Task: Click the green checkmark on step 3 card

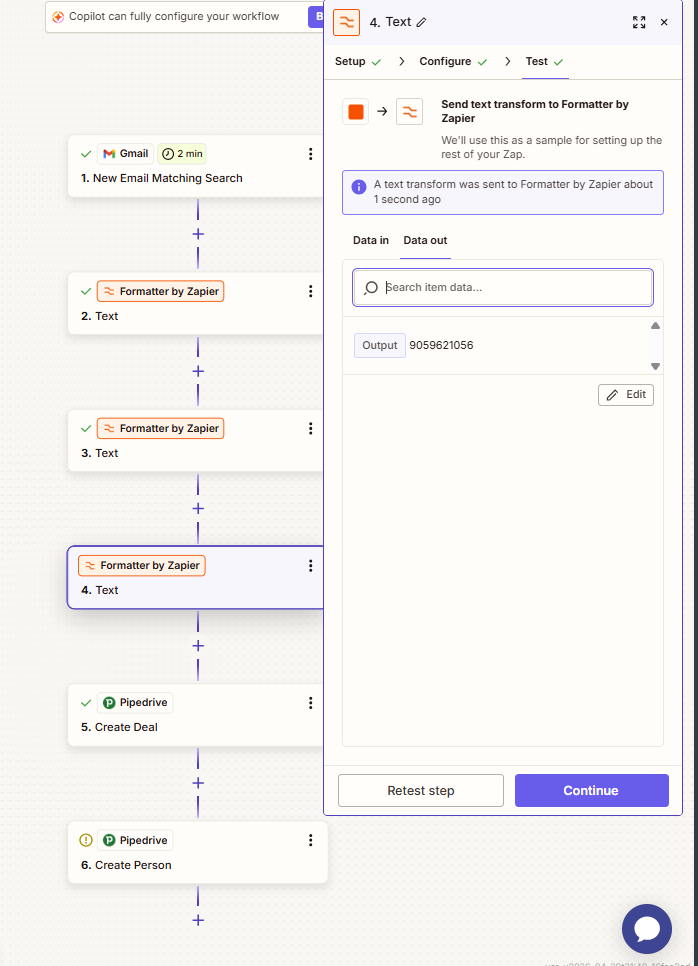Action: (86, 429)
